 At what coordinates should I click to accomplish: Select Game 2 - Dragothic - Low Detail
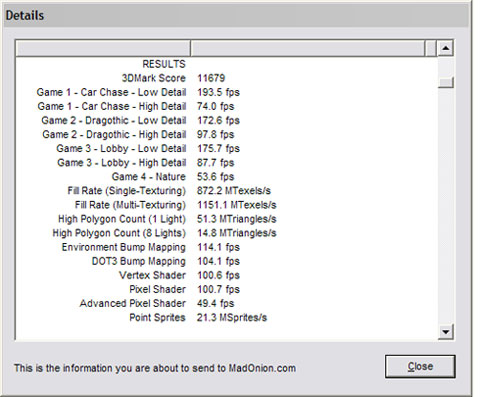pyautogui.click(x=114, y=120)
